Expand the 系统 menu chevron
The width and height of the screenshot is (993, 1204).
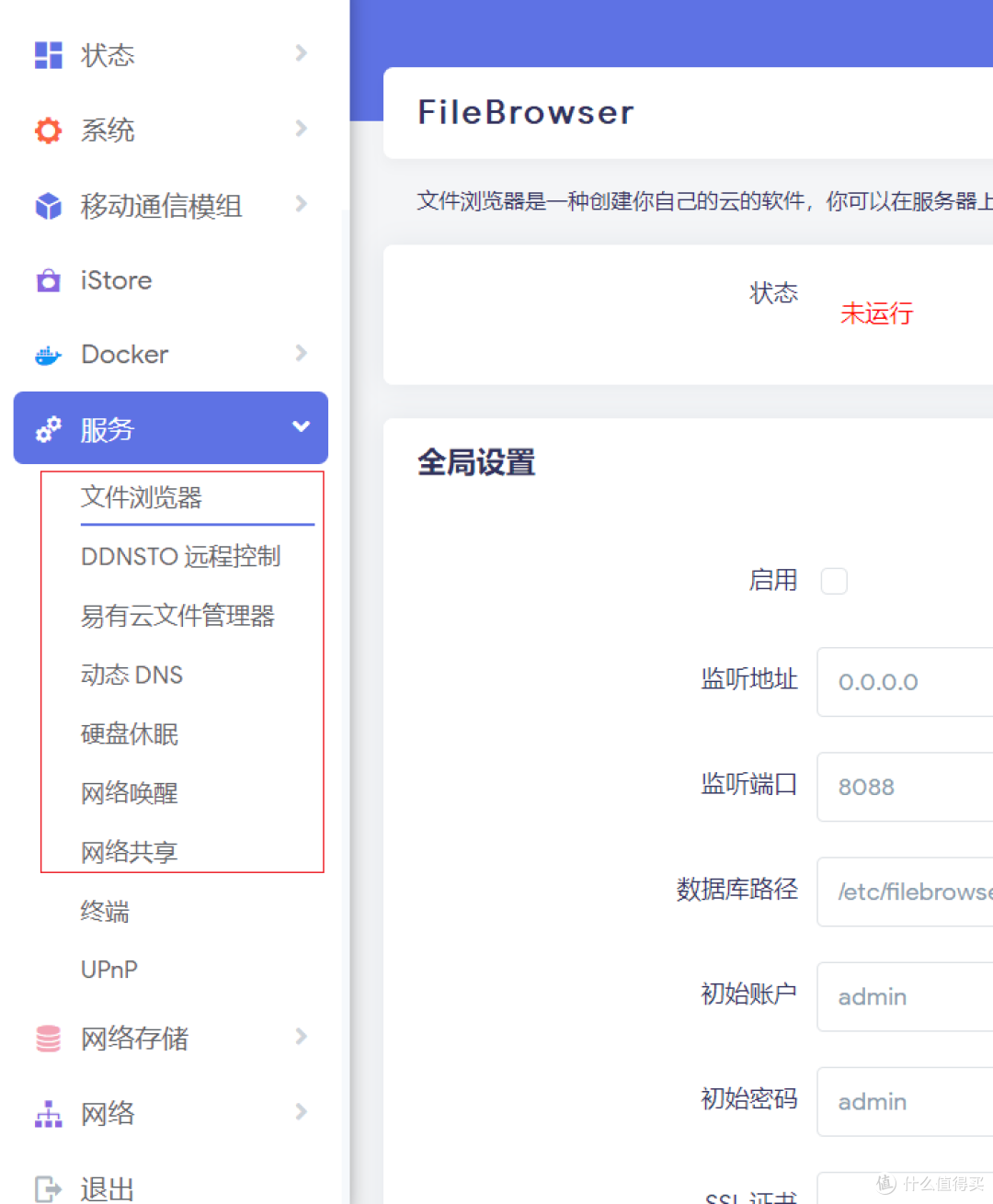point(301,129)
